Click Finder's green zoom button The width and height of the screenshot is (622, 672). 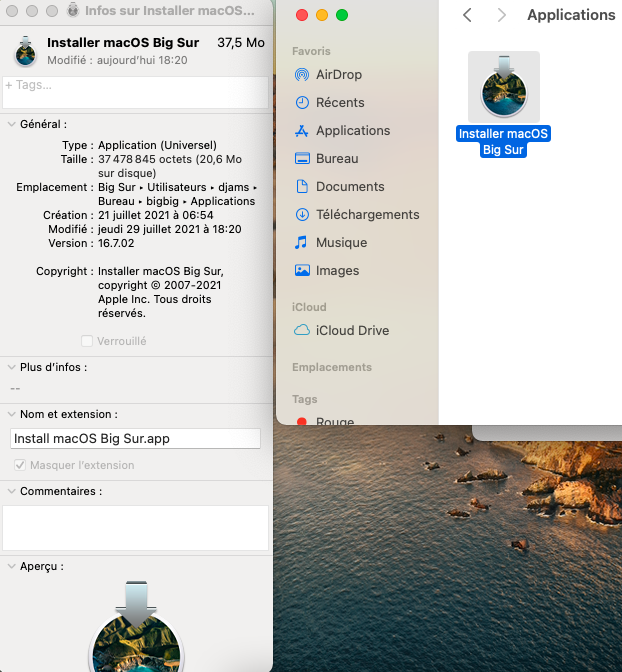(342, 15)
